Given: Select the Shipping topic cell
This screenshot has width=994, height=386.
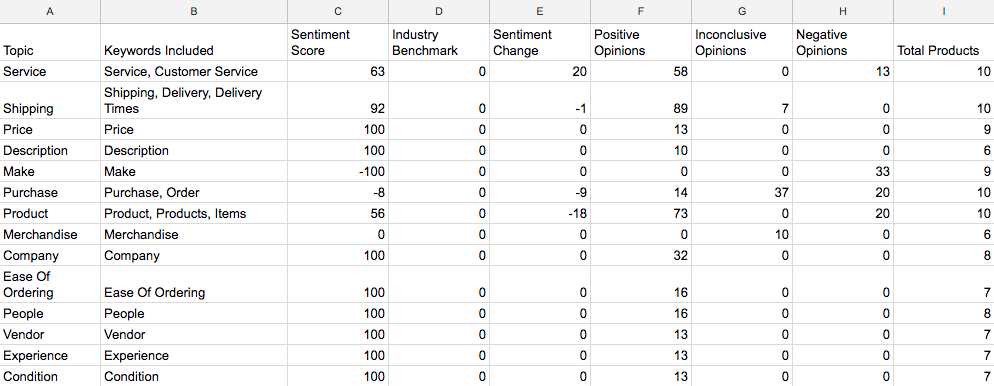Looking at the screenshot, I should [x=50, y=100].
